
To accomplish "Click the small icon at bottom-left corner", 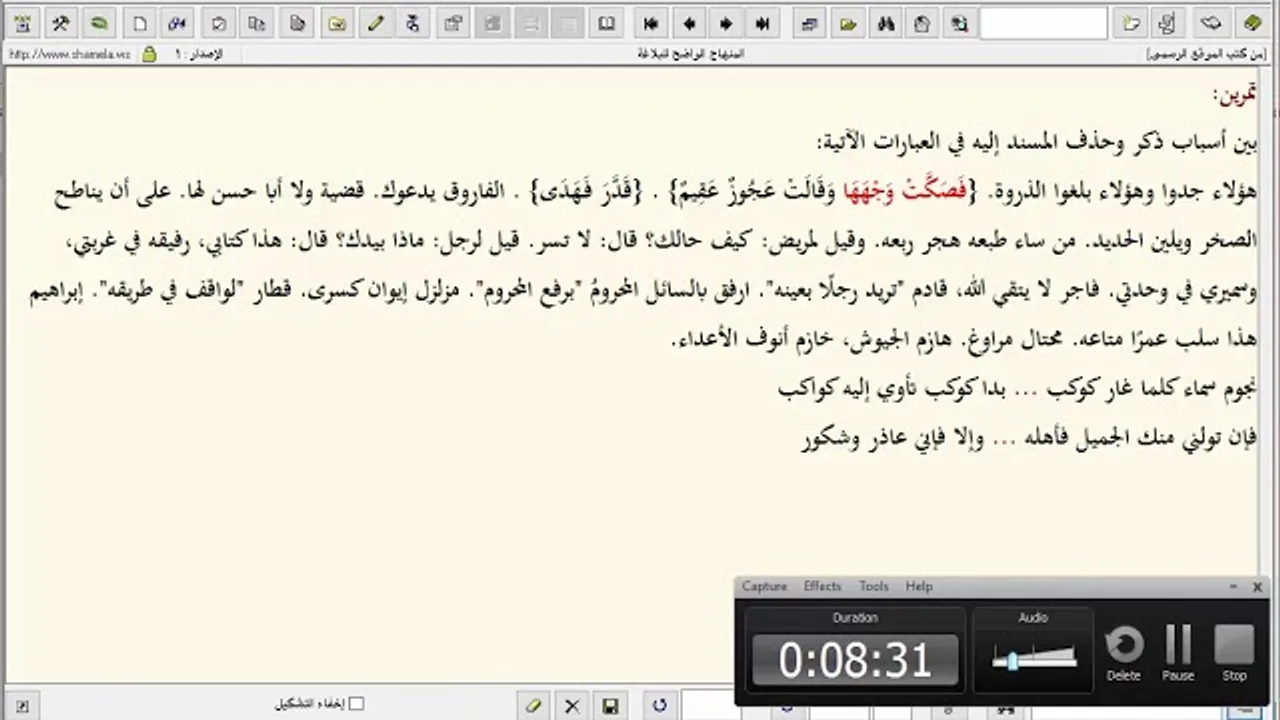I will [22, 706].
